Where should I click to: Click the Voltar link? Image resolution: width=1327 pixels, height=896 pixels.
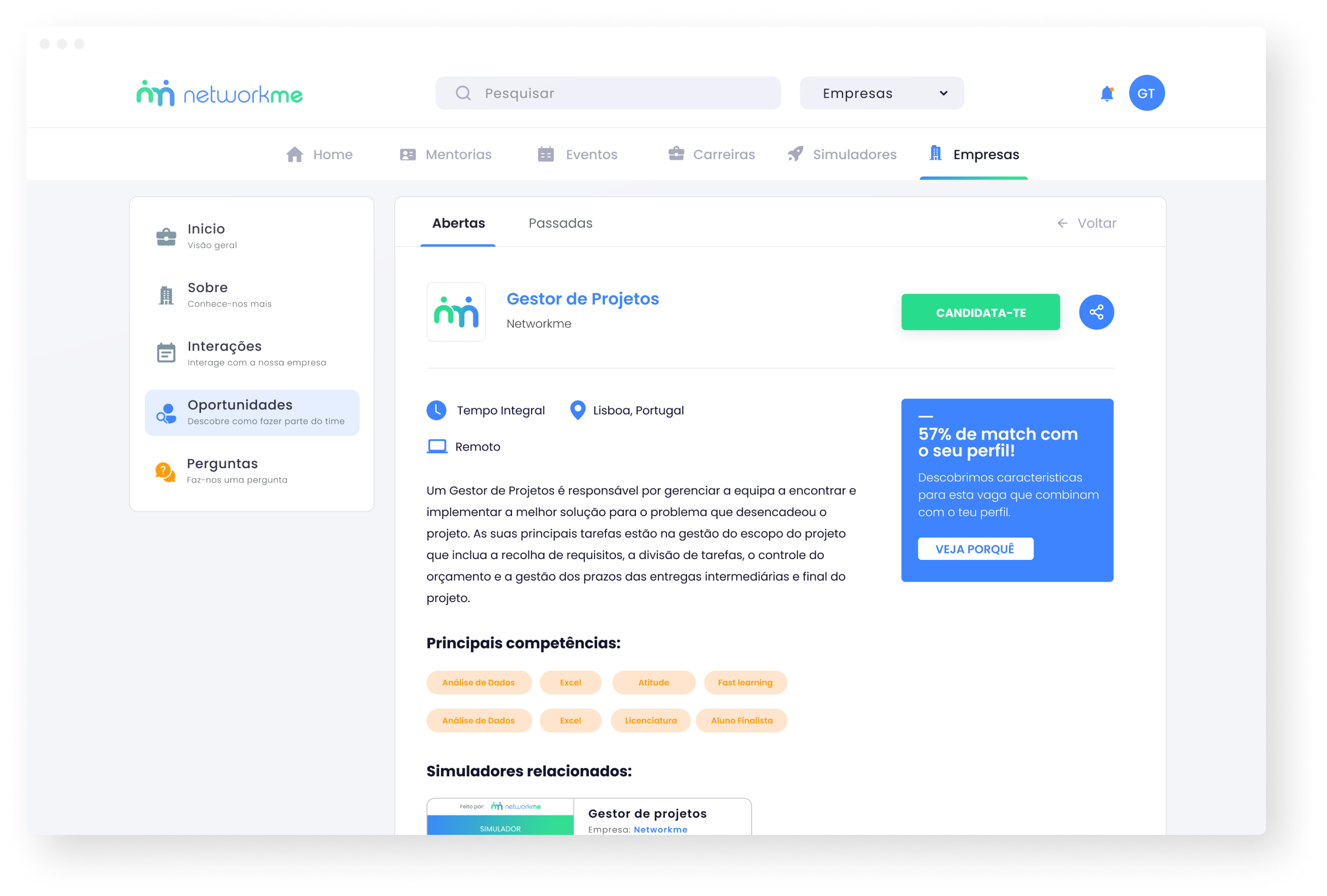pyautogui.click(x=1086, y=223)
